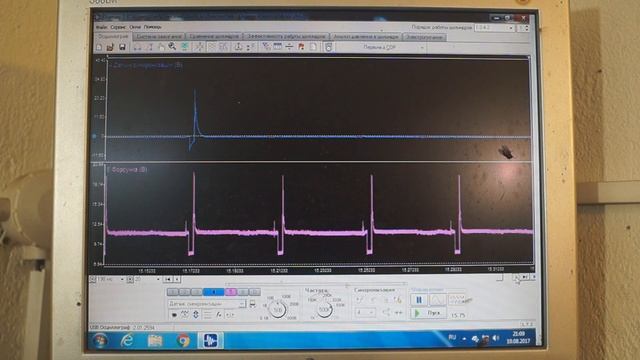Click the bucket-shaped toolbar icon
The width and height of the screenshot is (640, 360).
pyautogui.click(x=328, y=47)
